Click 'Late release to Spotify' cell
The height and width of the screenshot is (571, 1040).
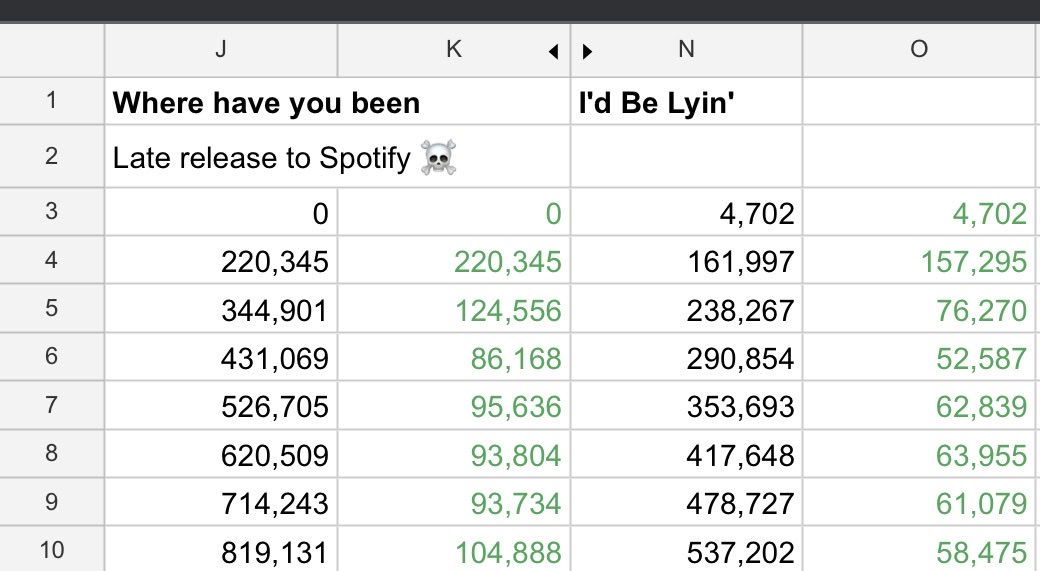(x=337, y=157)
